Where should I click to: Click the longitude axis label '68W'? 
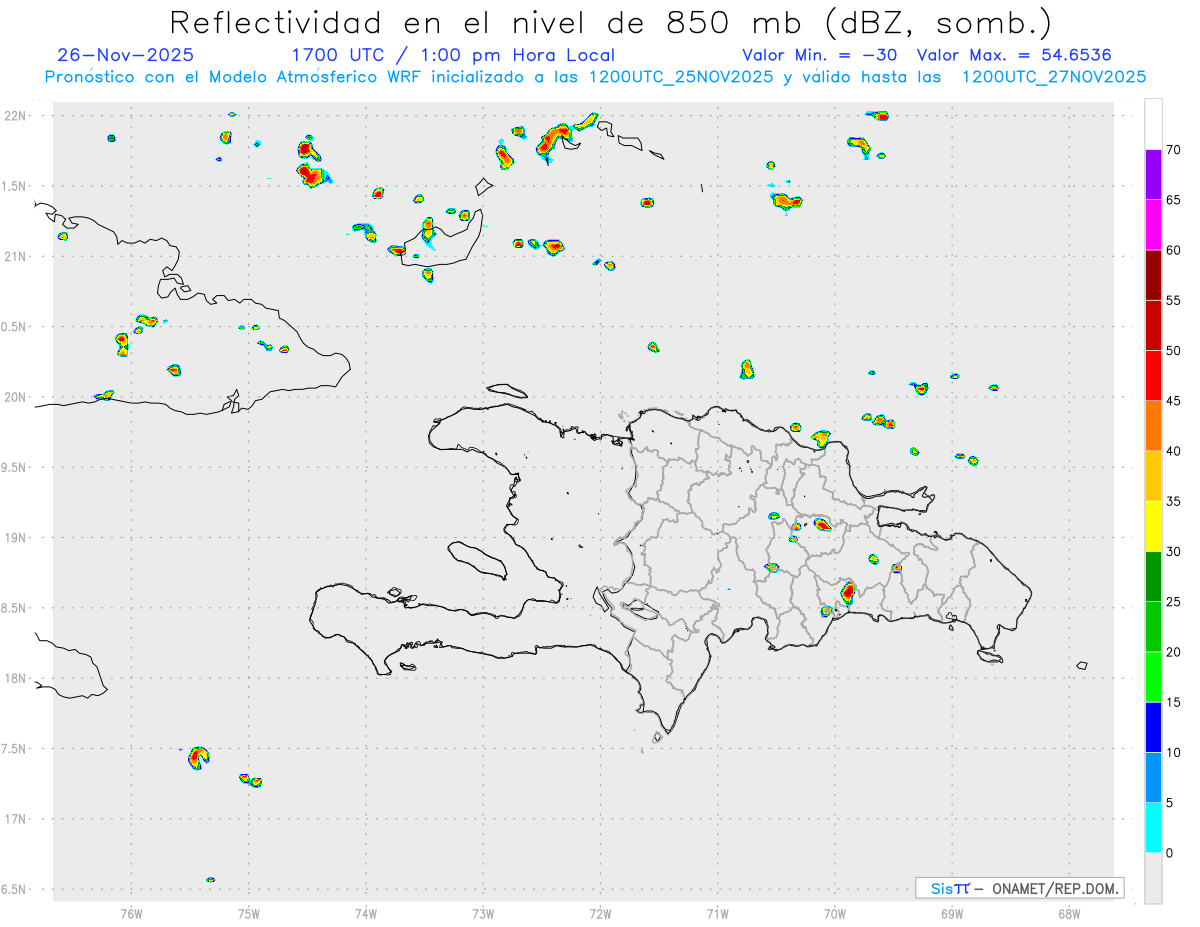[1069, 914]
